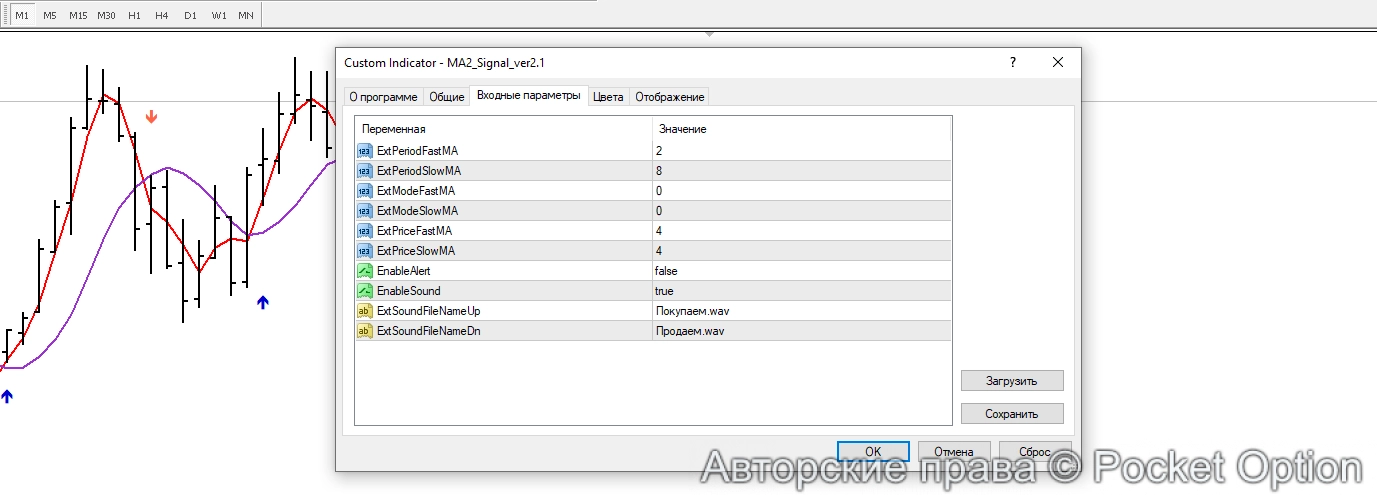Click the blue up arrow signal under the bars
Viewport: 1377px width, 495px height.
tap(263, 302)
